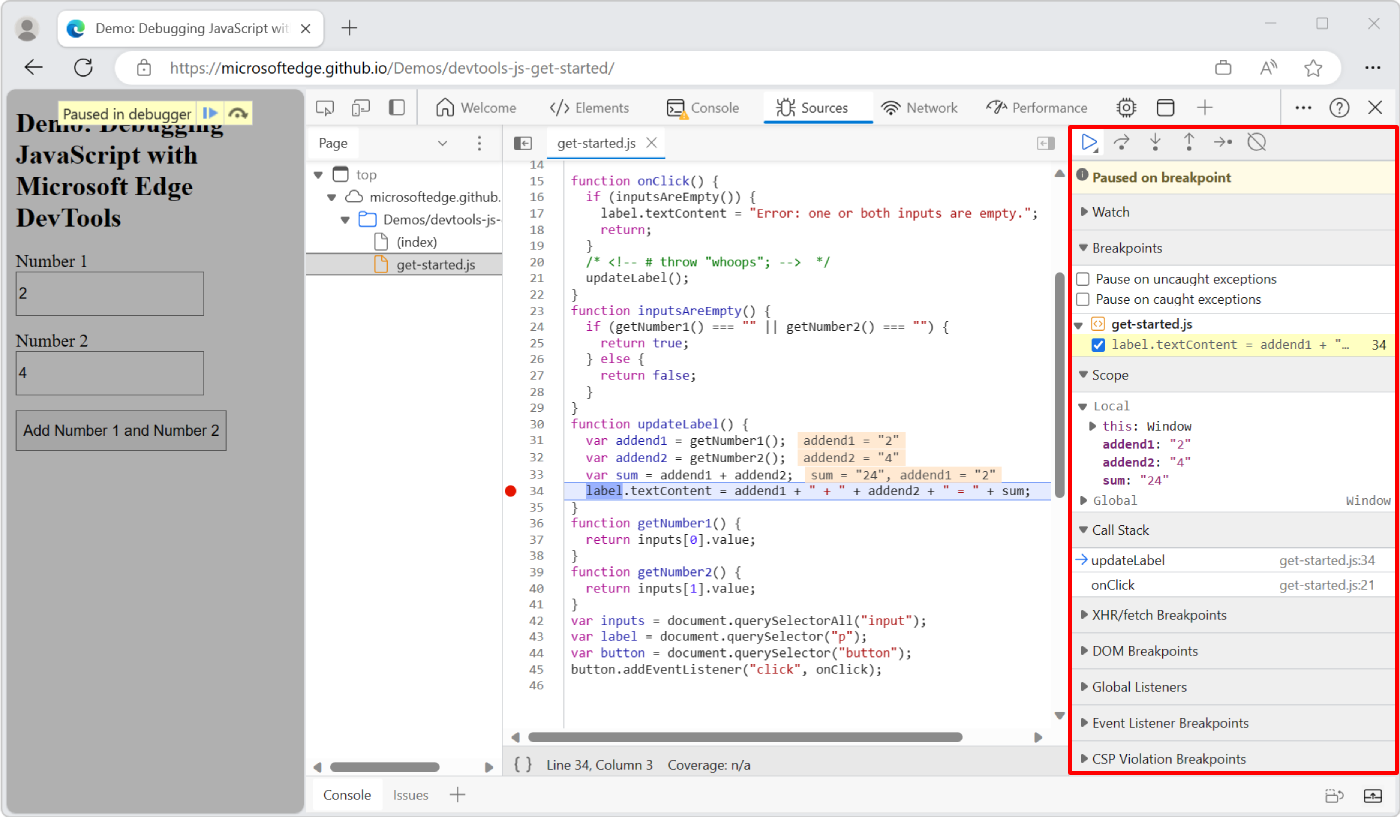Click the Step out of current function icon
1400x817 pixels.
[1188, 142]
